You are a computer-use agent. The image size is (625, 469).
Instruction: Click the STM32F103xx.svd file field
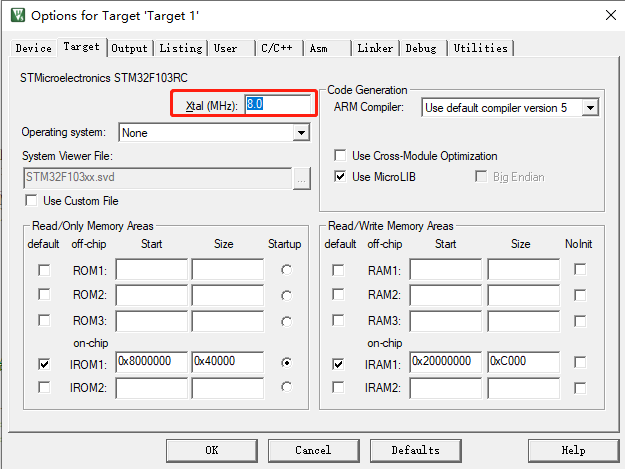tap(157, 178)
